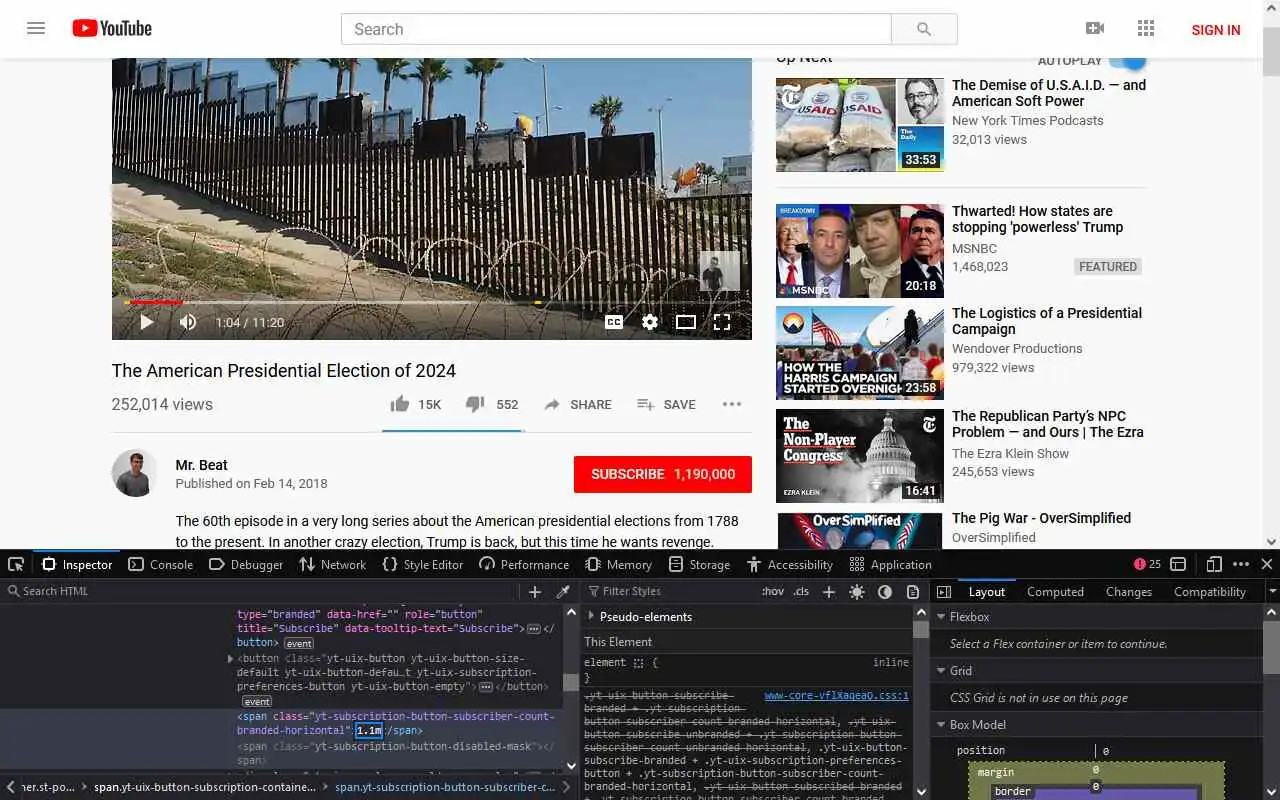
Task: Focus the YouTube Search input field
Action: (x=616, y=29)
